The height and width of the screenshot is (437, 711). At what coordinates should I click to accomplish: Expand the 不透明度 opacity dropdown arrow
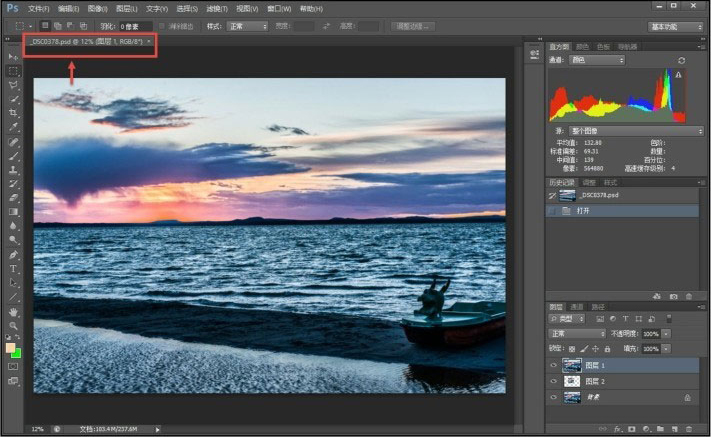pos(664,333)
